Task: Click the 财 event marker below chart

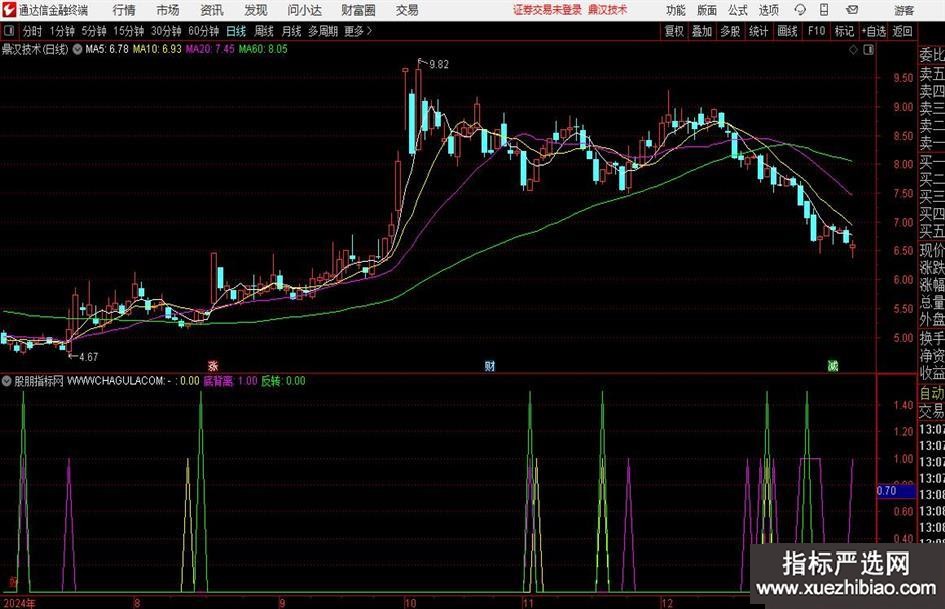Action: pos(490,366)
